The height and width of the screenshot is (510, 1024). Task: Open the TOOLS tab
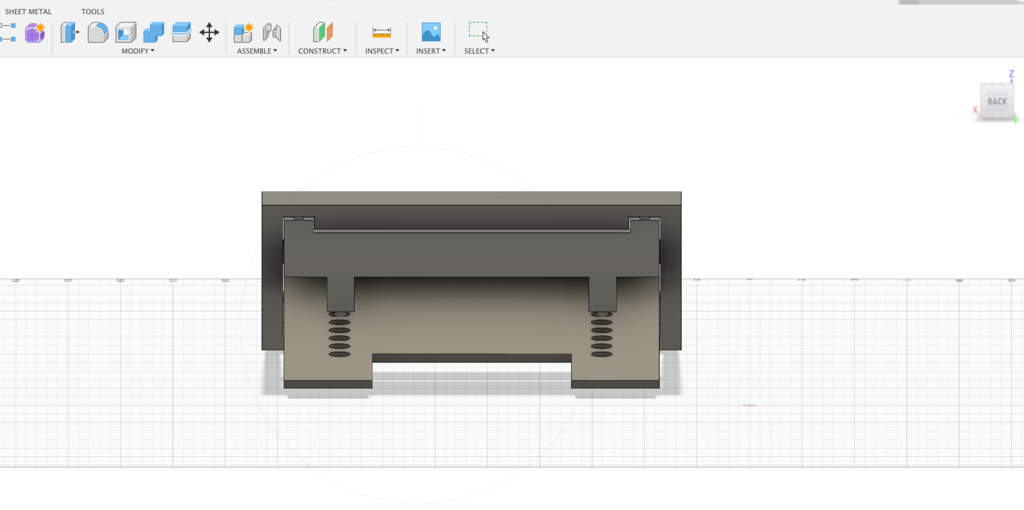click(x=93, y=12)
